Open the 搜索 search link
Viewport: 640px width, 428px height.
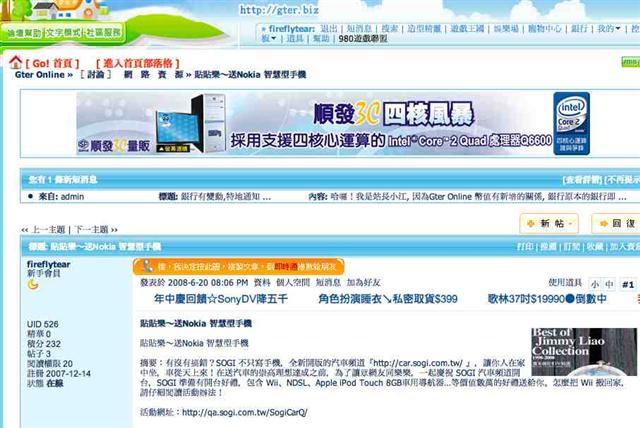[389, 29]
